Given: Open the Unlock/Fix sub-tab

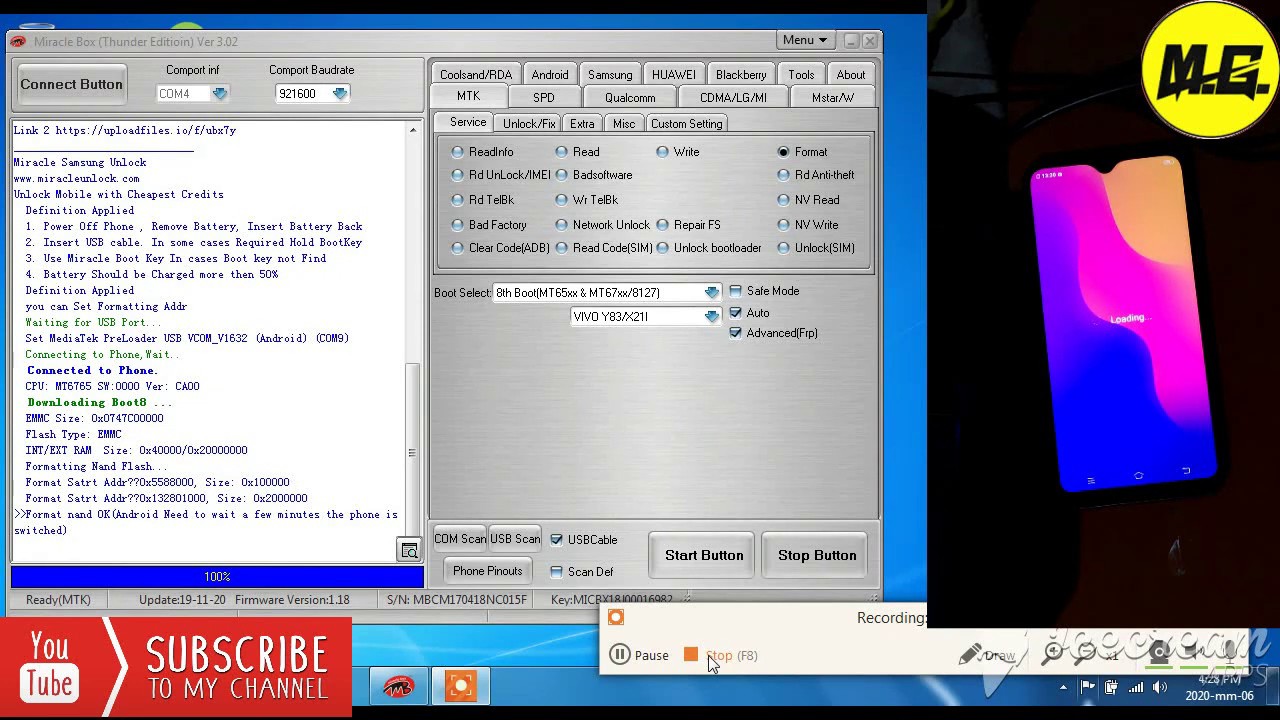Looking at the screenshot, I should pos(529,124).
